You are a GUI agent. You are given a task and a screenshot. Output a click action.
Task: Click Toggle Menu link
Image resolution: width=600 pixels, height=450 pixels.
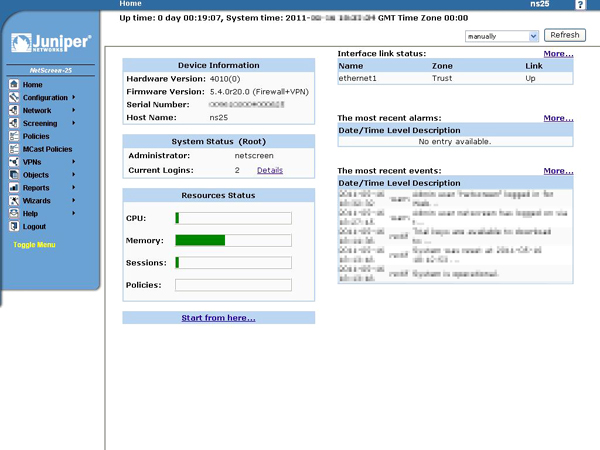tap(34, 245)
